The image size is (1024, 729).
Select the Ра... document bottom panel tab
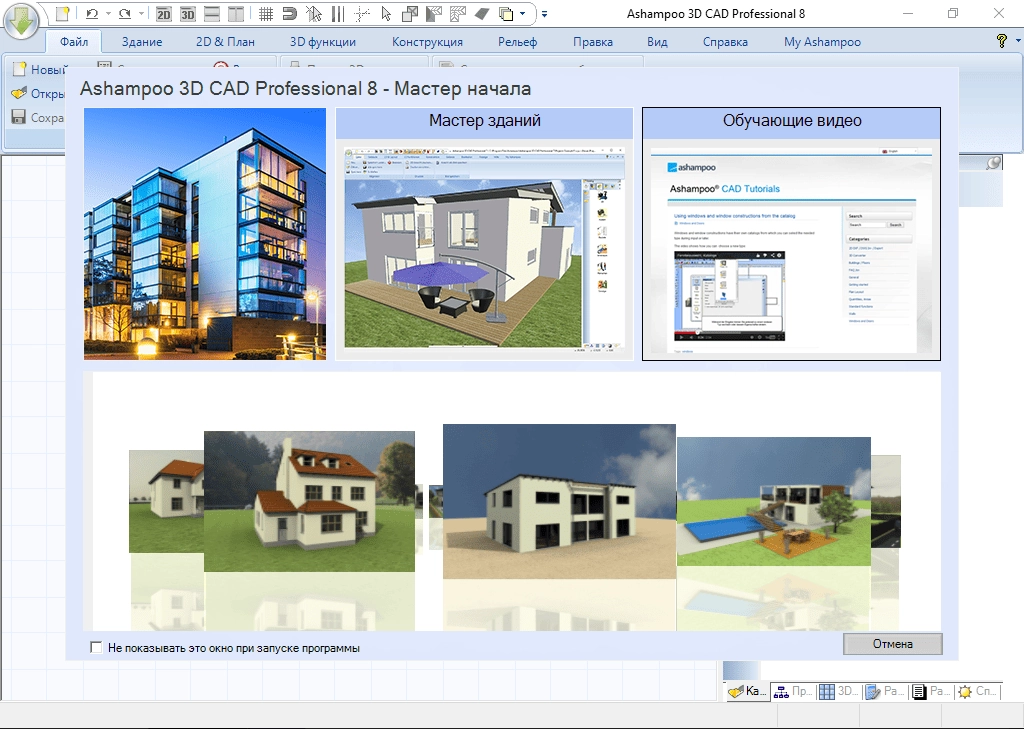[931, 691]
